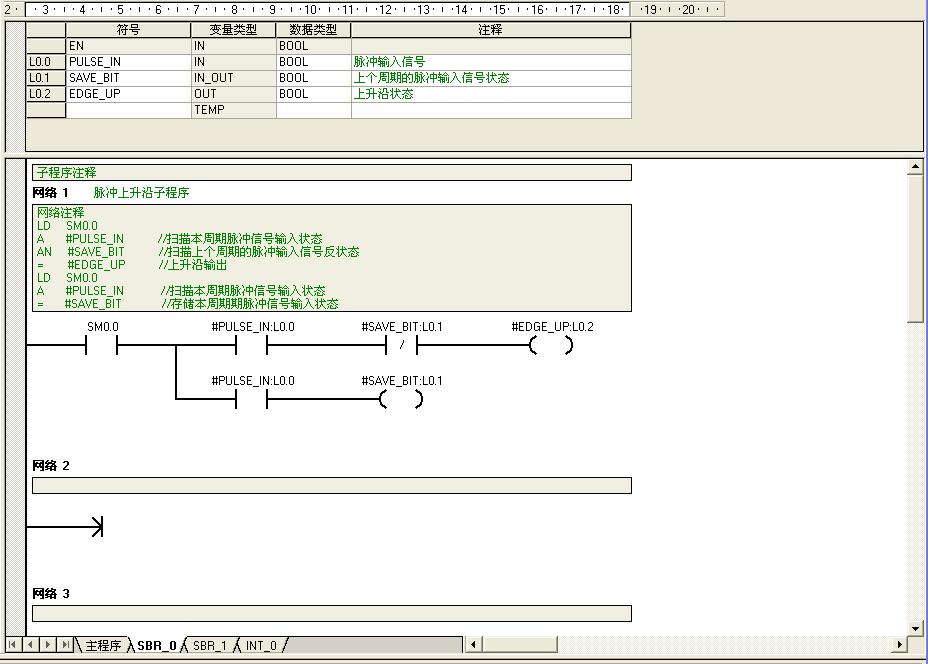The width and height of the screenshot is (928, 664).
Task: Click empty symbol cell in TEMP row
Action: pyautogui.click(x=128, y=109)
